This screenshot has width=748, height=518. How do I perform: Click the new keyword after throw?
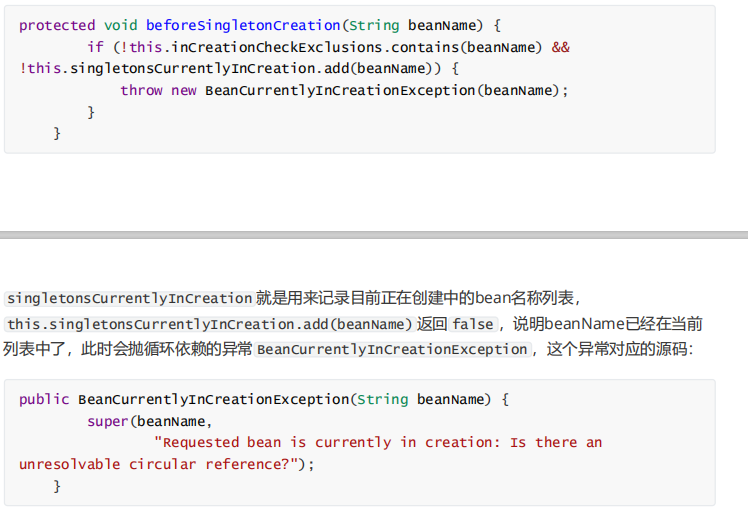coord(183,90)
